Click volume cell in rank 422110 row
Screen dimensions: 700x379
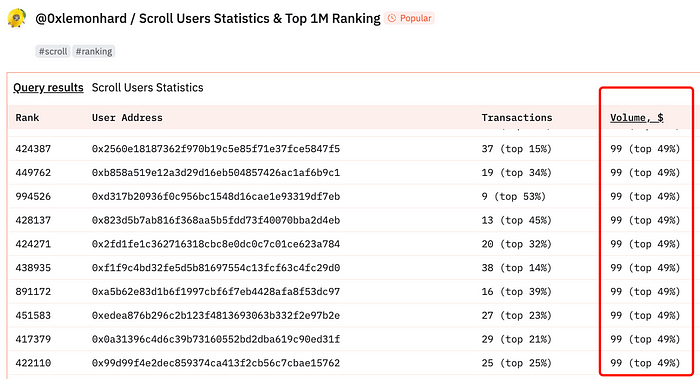tap(645, 363)
